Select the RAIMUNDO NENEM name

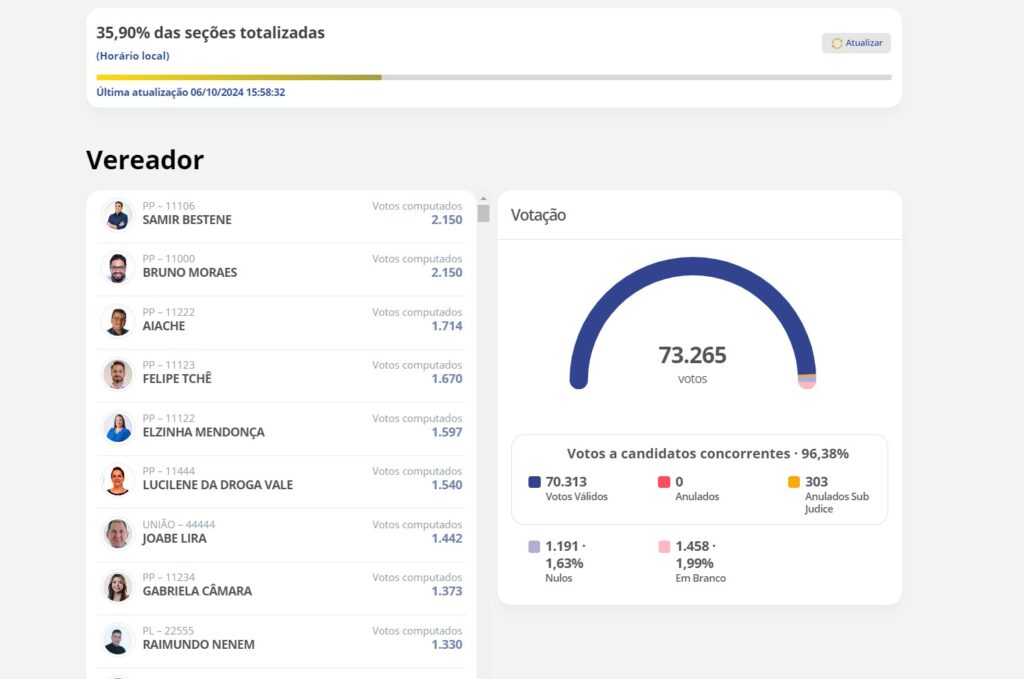pyautogui.click(x=199, y=644)
